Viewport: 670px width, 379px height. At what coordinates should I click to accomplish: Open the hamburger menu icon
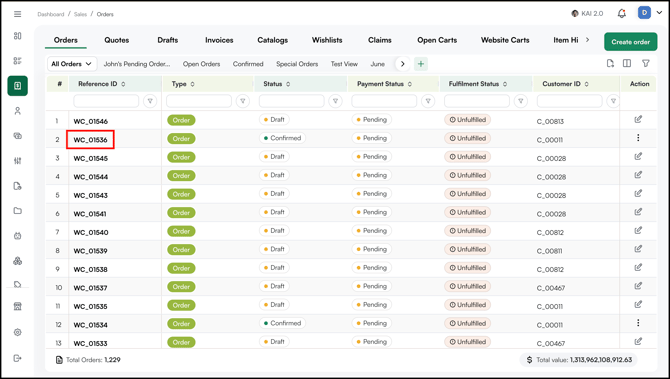tap(18, 14)
